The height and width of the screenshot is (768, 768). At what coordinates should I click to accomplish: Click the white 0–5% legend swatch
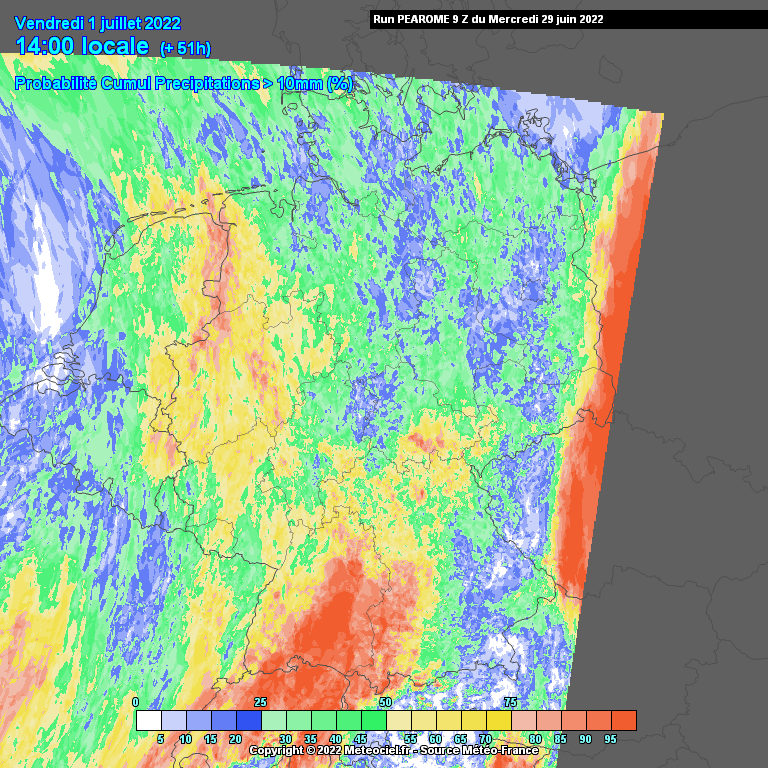148,720
